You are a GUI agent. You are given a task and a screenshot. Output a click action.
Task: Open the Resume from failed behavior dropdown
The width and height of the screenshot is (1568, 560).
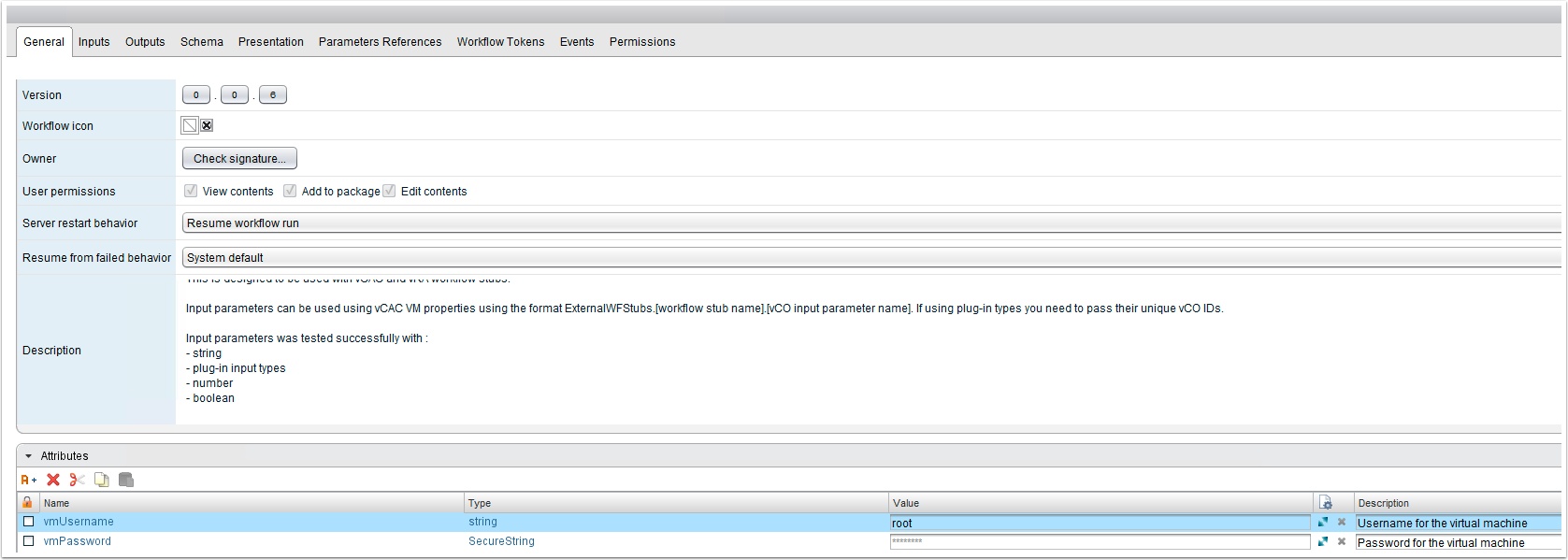870,258
